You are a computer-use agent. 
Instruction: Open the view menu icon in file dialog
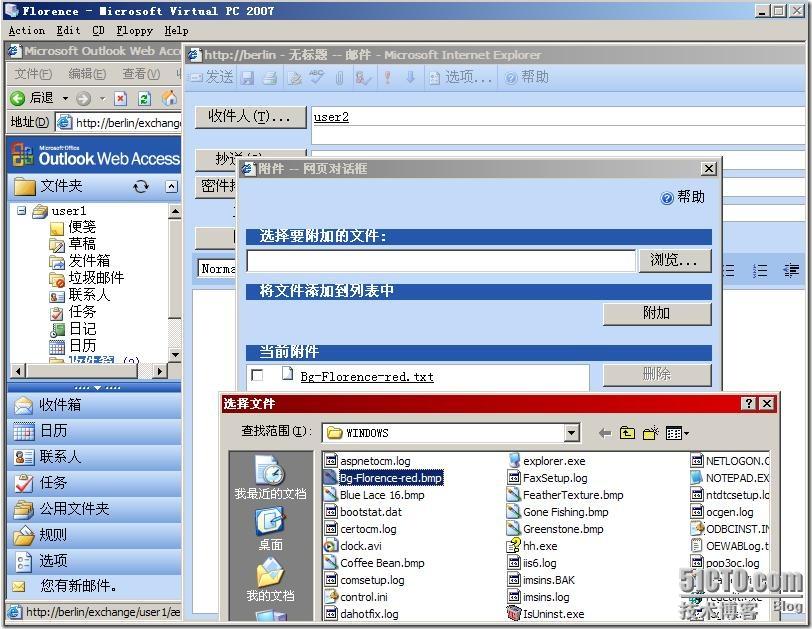pos(677,433)
